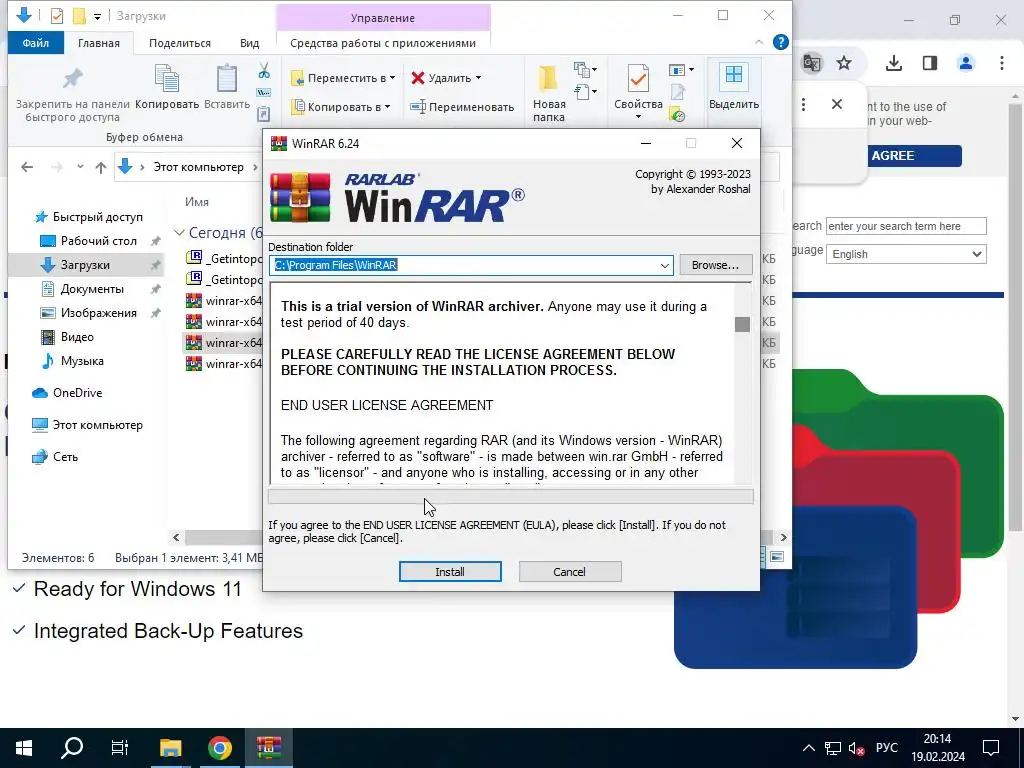Open Chrome three-dot menu
Screen dimensions: 1024x768
pyautogui.click(x=1002, y=63)
